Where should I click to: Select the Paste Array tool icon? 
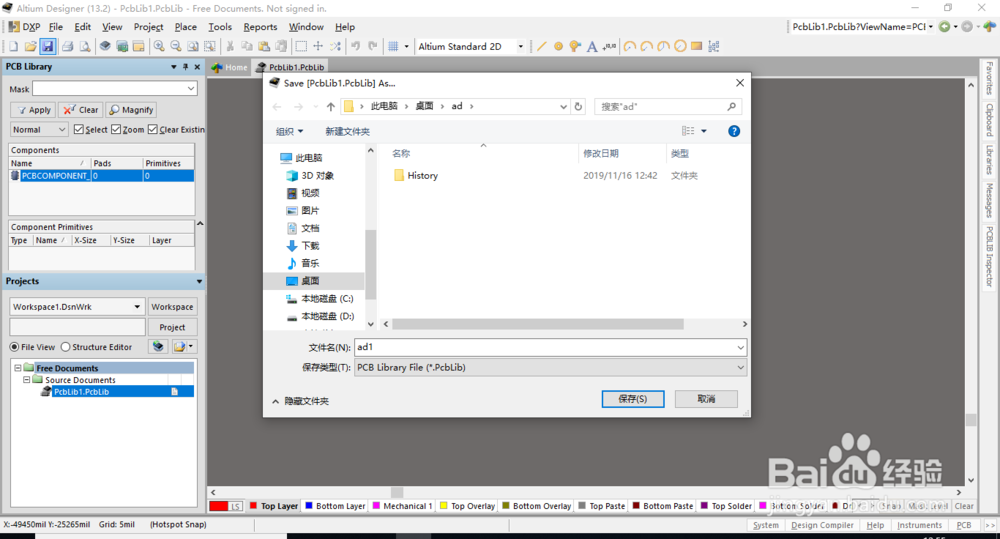(714, 47)
